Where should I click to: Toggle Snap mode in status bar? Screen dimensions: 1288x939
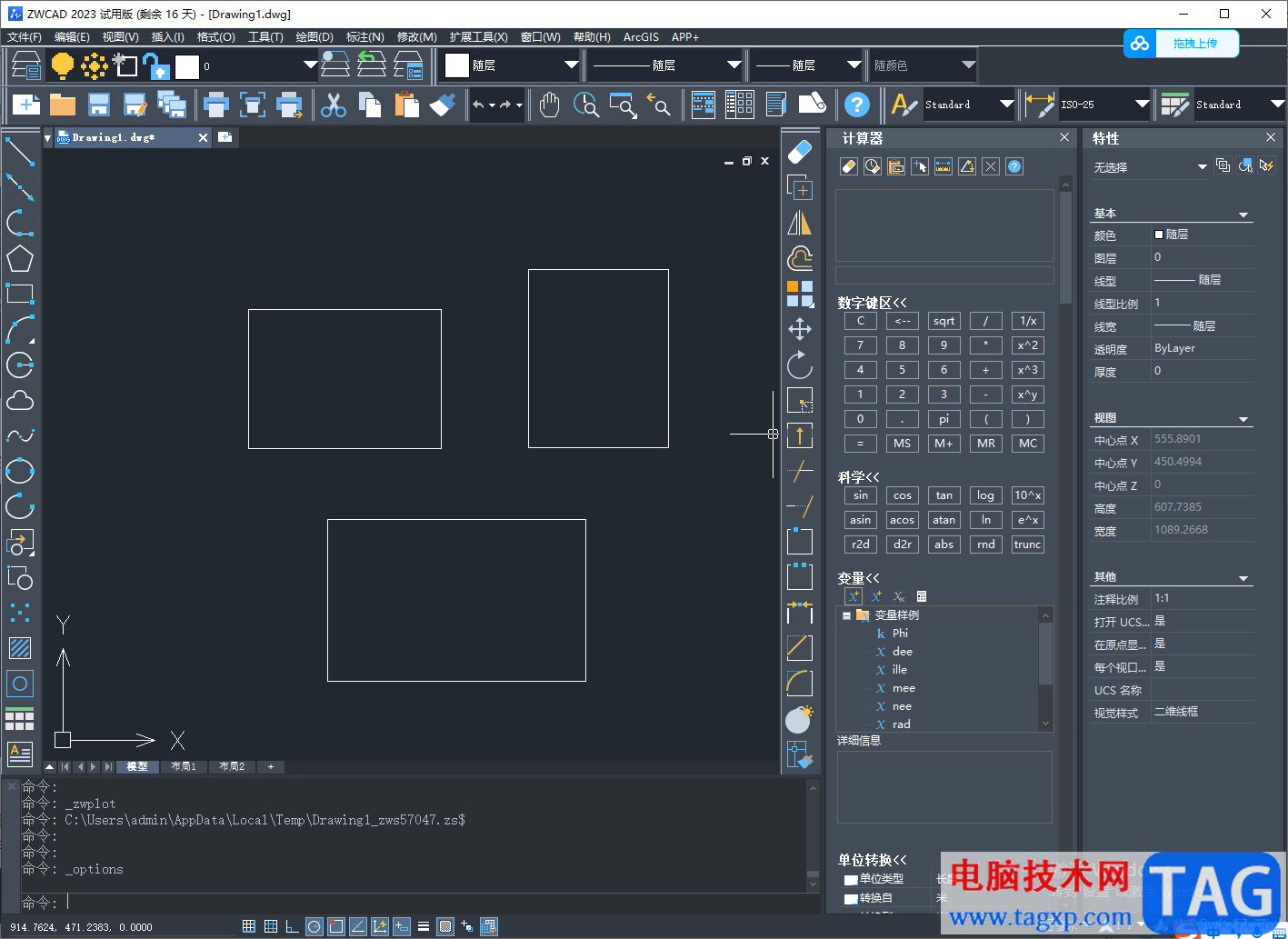coord(249,926)
